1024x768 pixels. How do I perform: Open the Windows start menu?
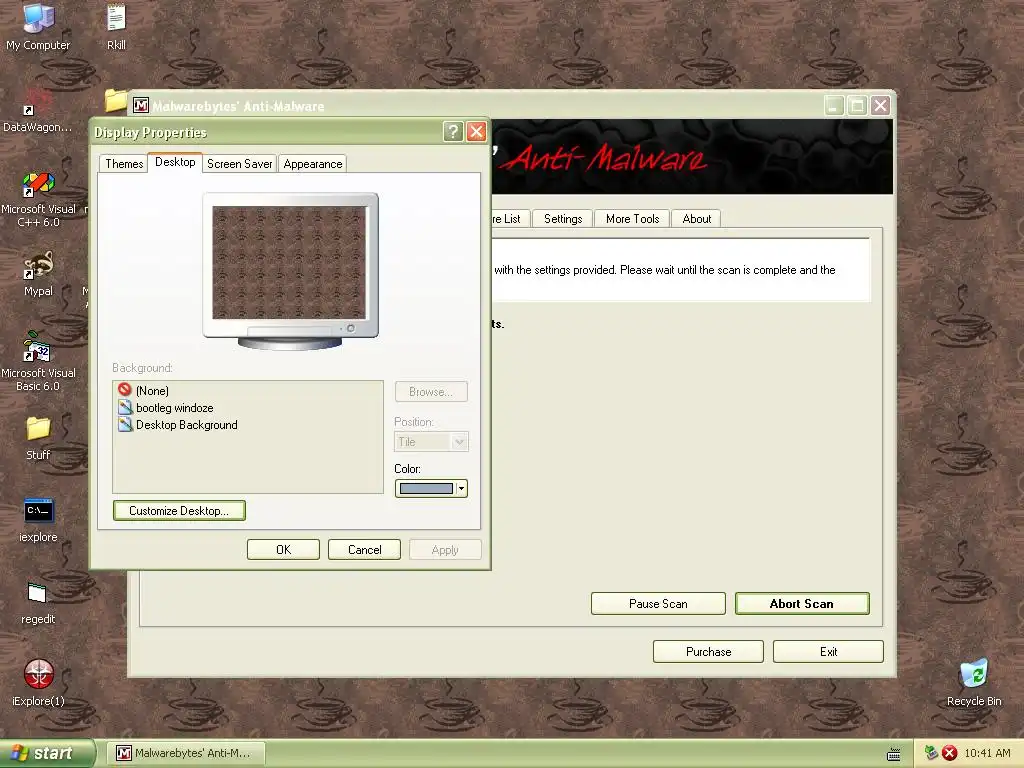tap(47, 753)
